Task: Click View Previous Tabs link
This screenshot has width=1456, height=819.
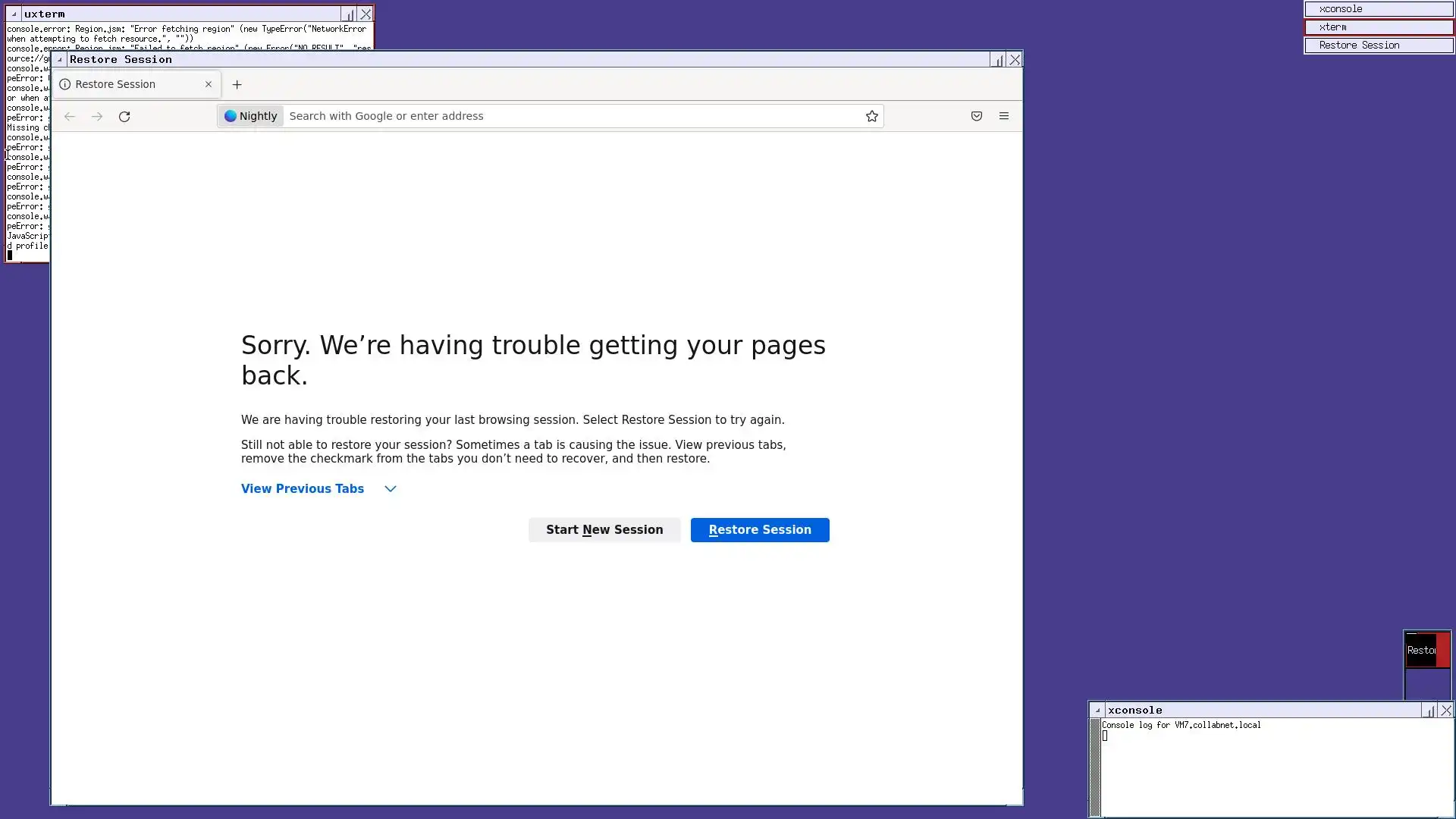Action: 303,489
